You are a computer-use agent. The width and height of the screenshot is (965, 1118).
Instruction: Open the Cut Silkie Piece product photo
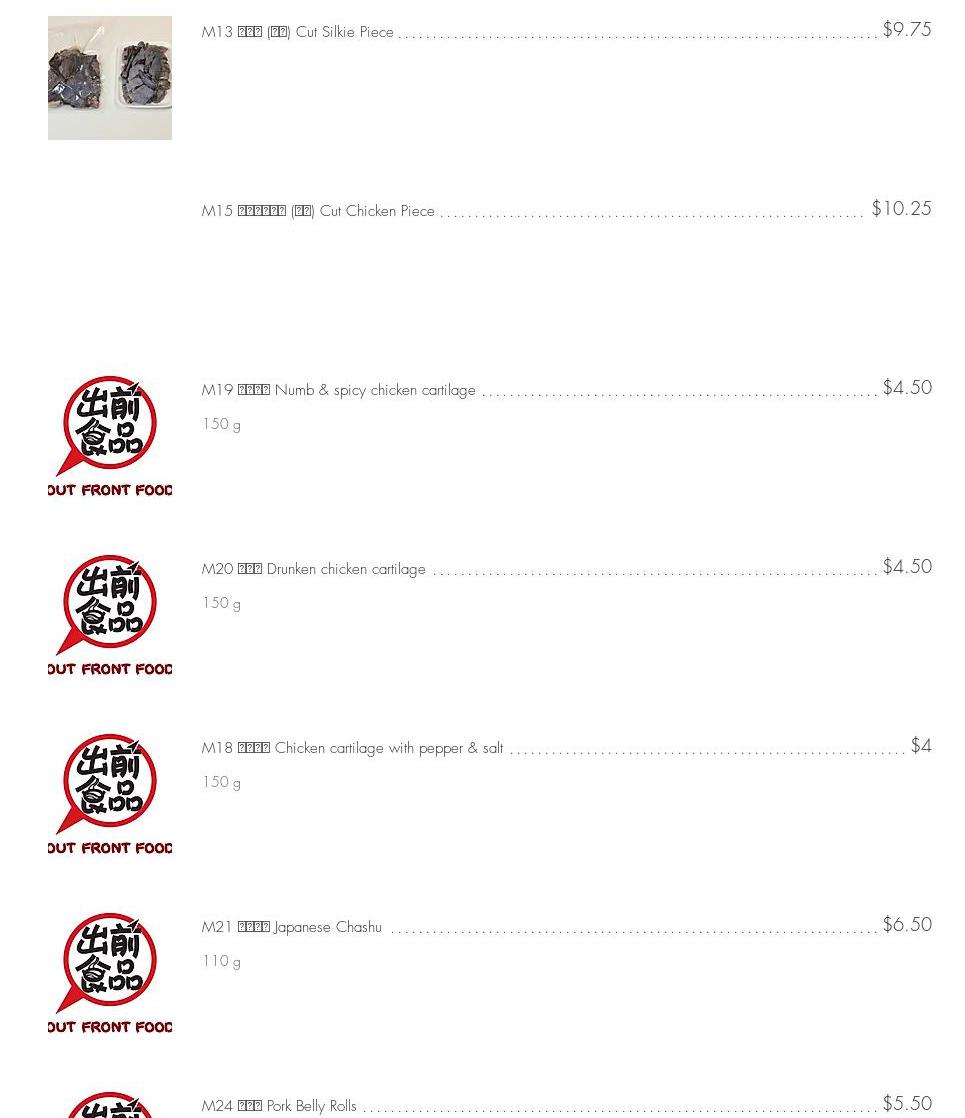point(110,78)
